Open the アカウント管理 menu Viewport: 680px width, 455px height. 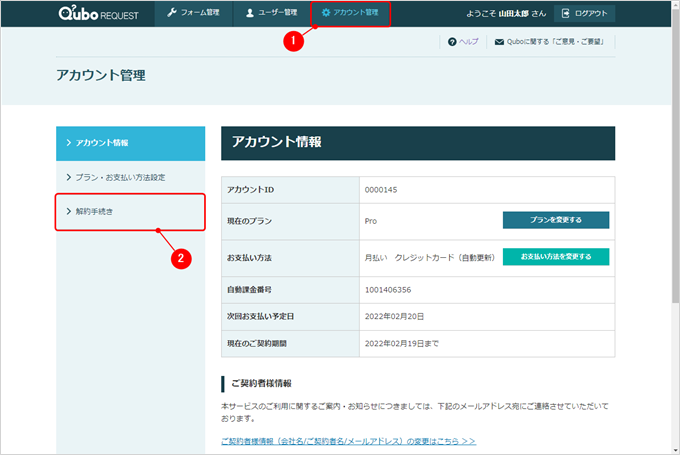click(350, 13)
